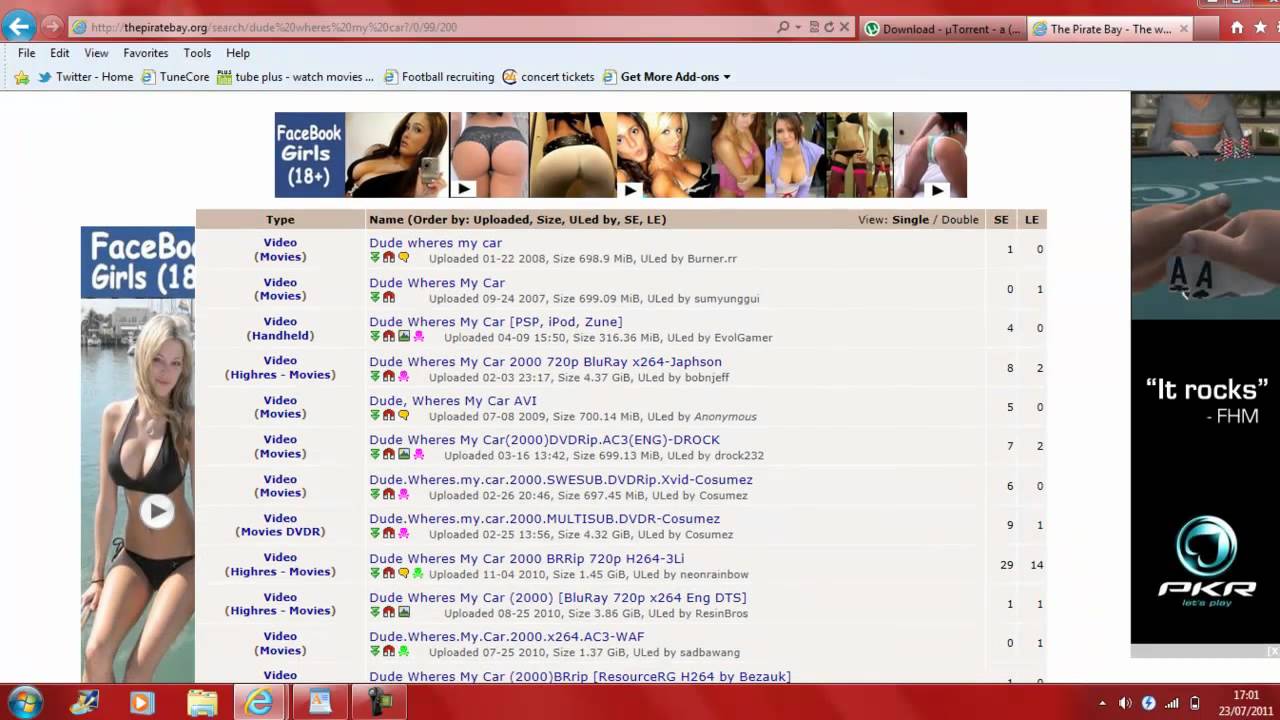1280x720 pixels.
Task: Open 'Dude Wheres My Car [PSP, iPod, Zune]' torrent
Action: (496, 322)
